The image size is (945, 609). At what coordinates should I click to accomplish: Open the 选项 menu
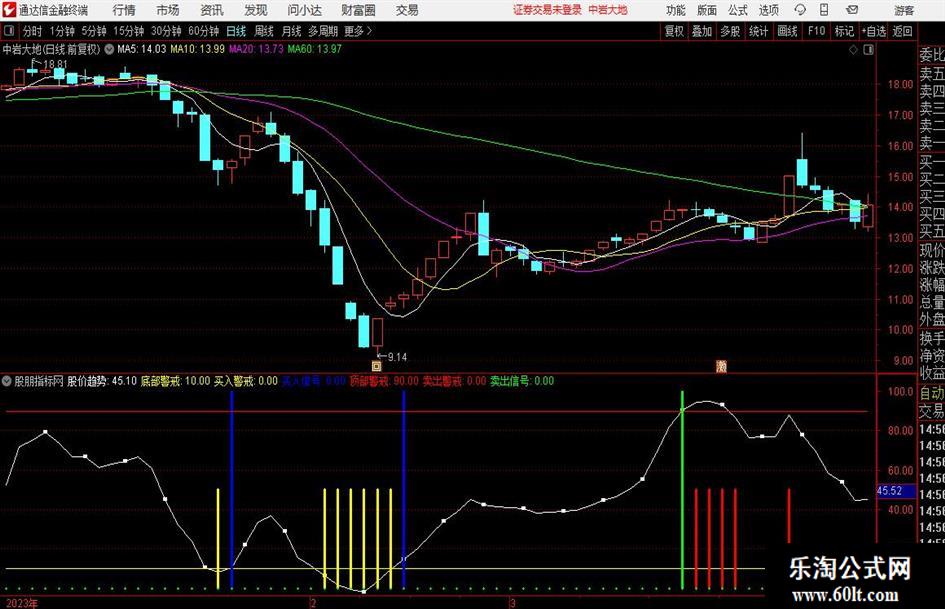tap(768, 10)
